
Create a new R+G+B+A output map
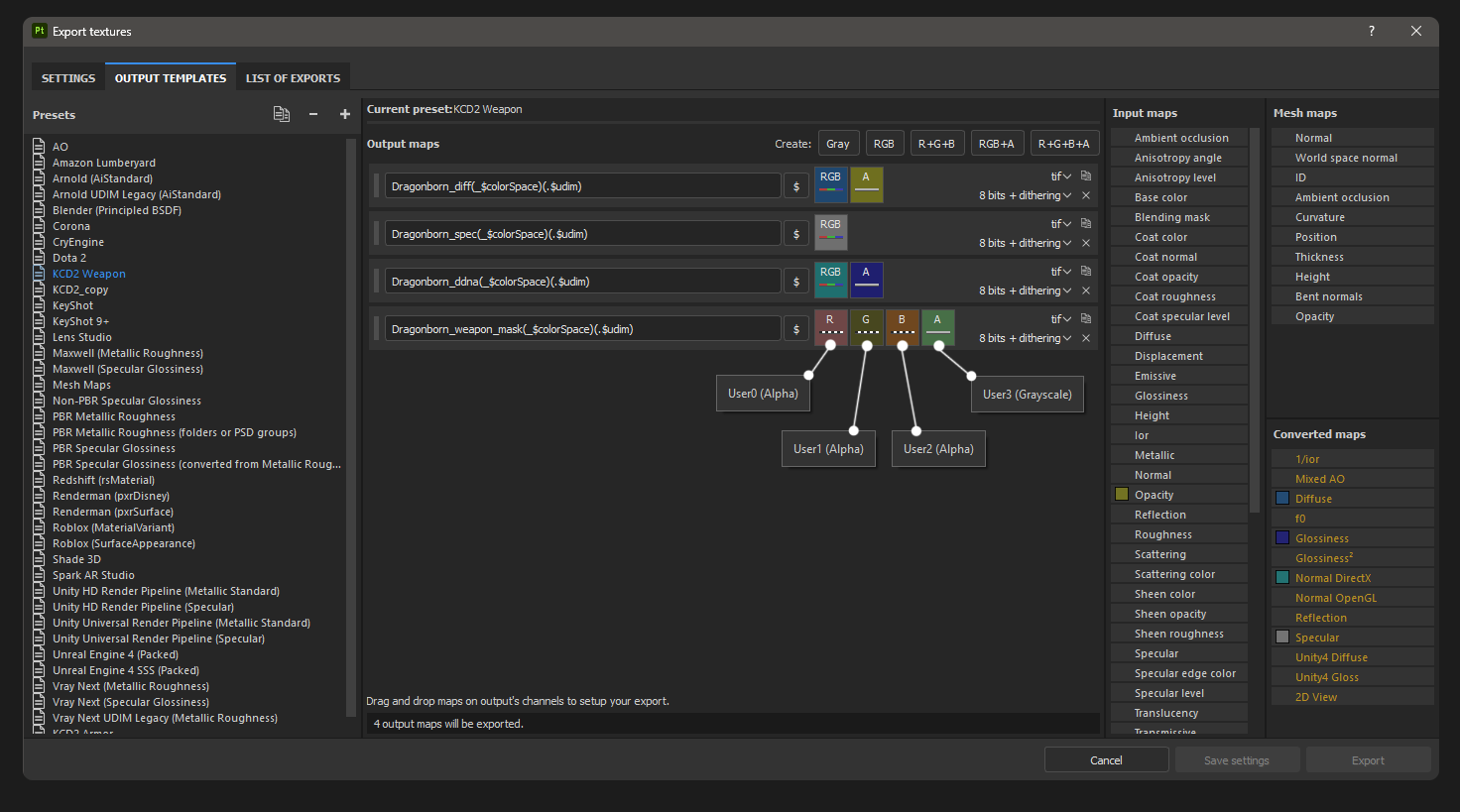[x=1063, y=144]
